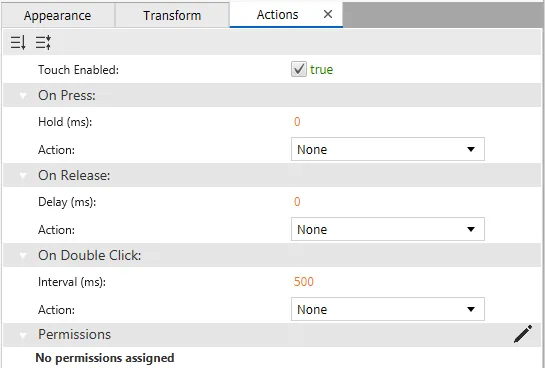Viewport: 545px width, 368px height.
Task: Close the Actions tab
Action: (x=328, y=14)
